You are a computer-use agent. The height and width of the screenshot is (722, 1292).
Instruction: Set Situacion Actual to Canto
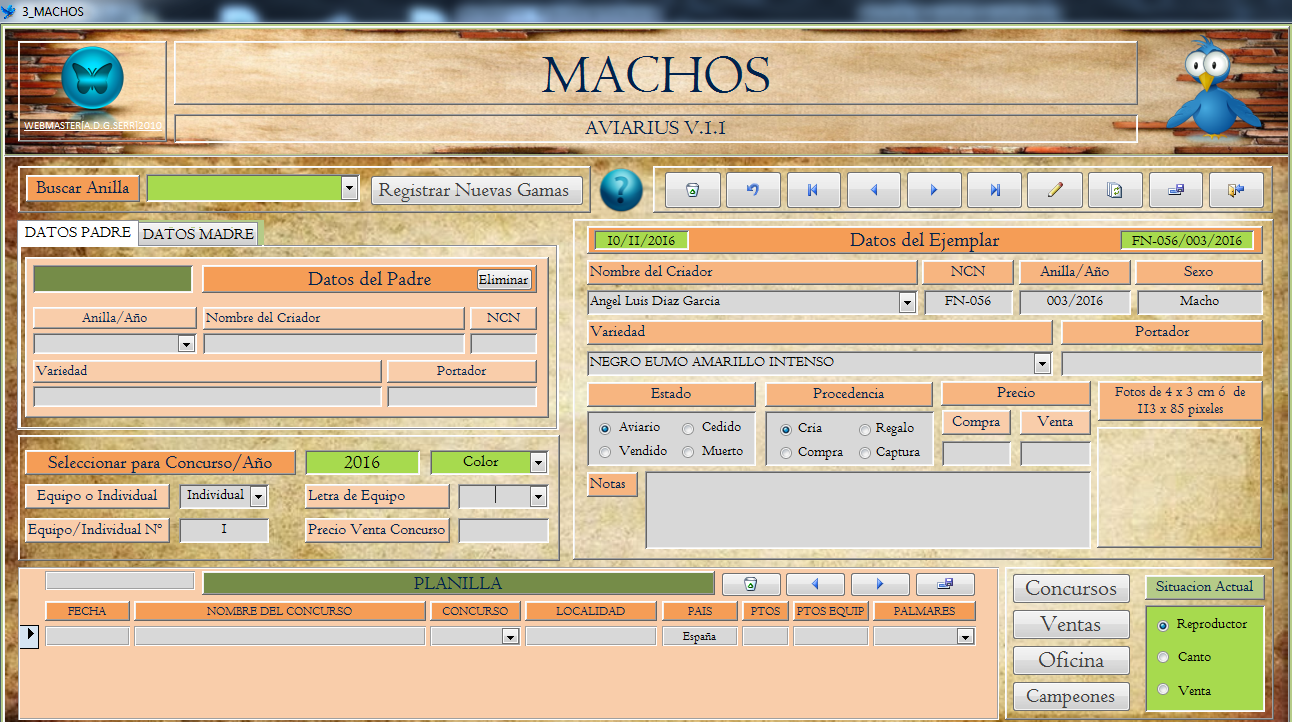coord(1163,657)
